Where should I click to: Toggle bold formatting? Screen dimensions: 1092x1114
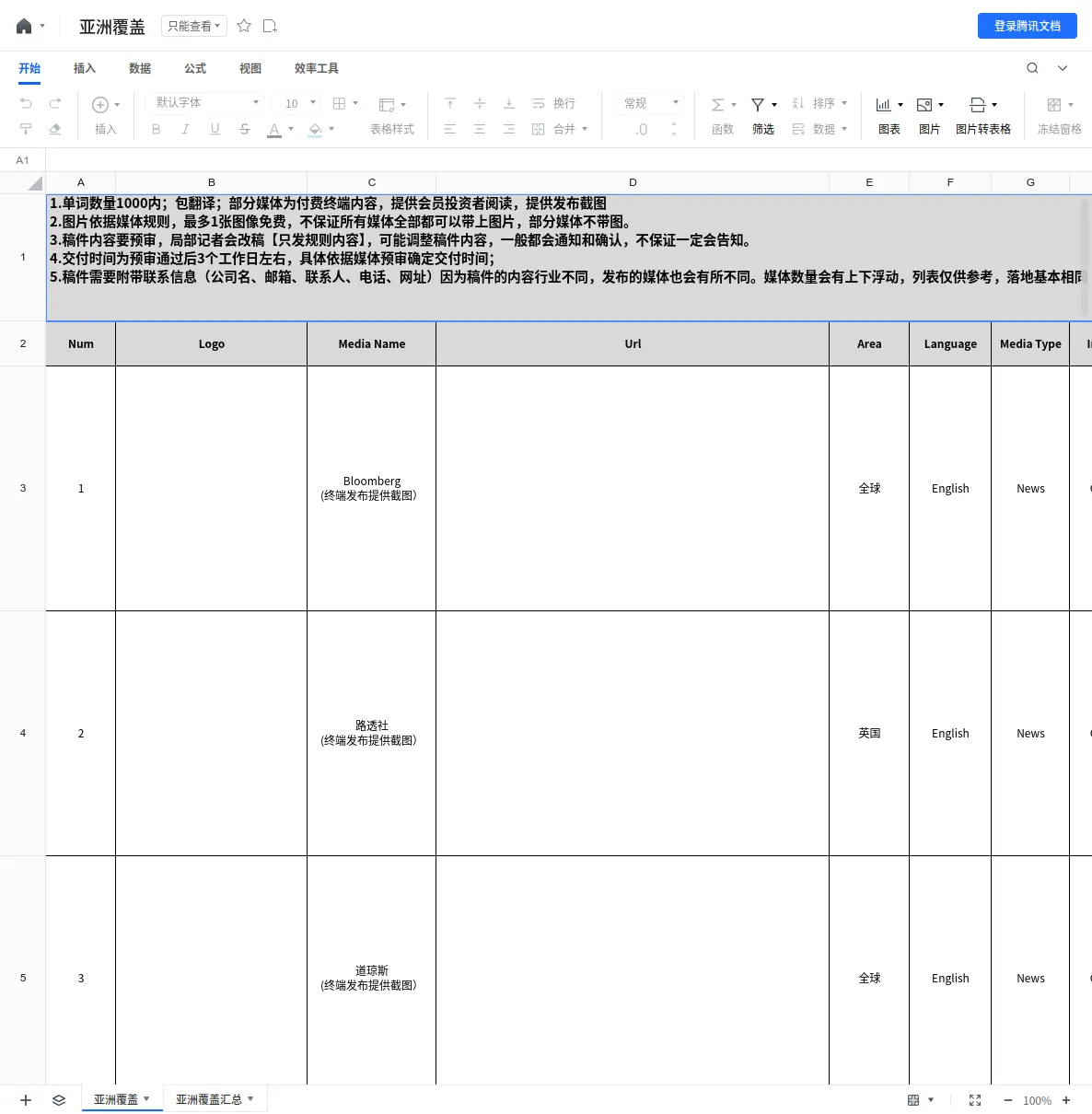tap(157, 129)
